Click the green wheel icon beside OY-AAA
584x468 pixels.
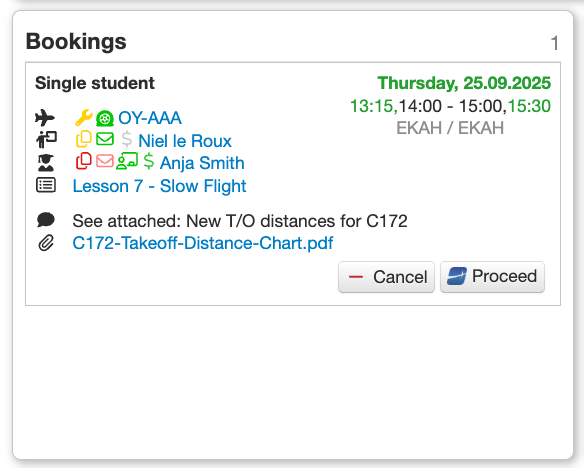[105, 118]
